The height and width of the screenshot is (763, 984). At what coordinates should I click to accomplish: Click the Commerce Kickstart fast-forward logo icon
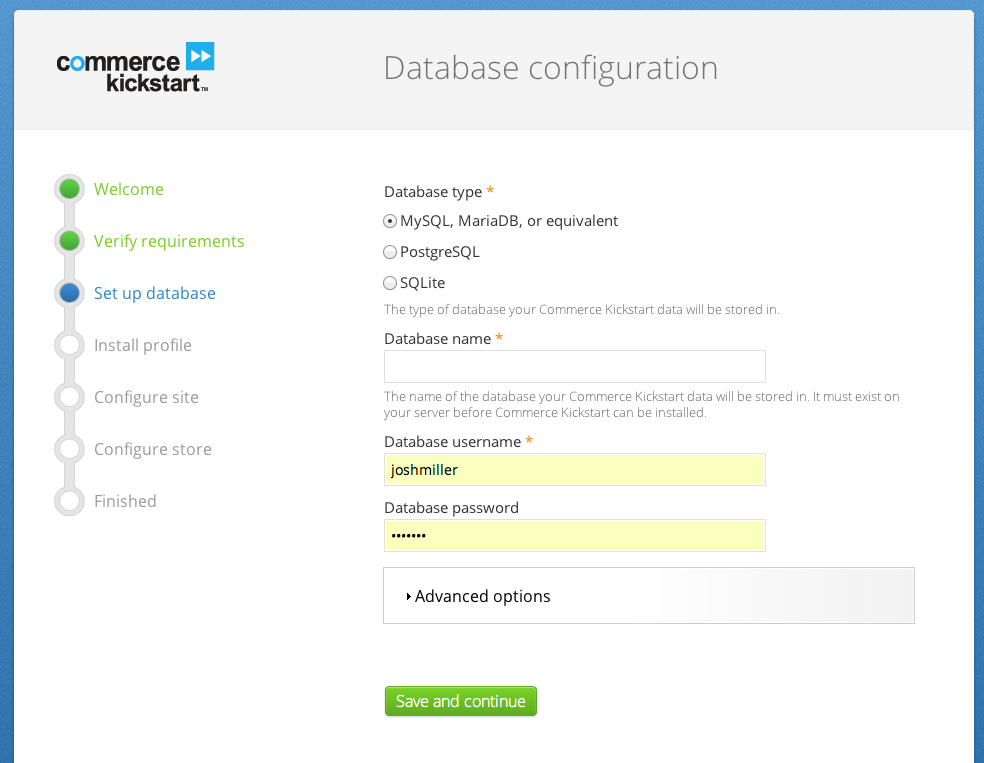pos(200,56)
